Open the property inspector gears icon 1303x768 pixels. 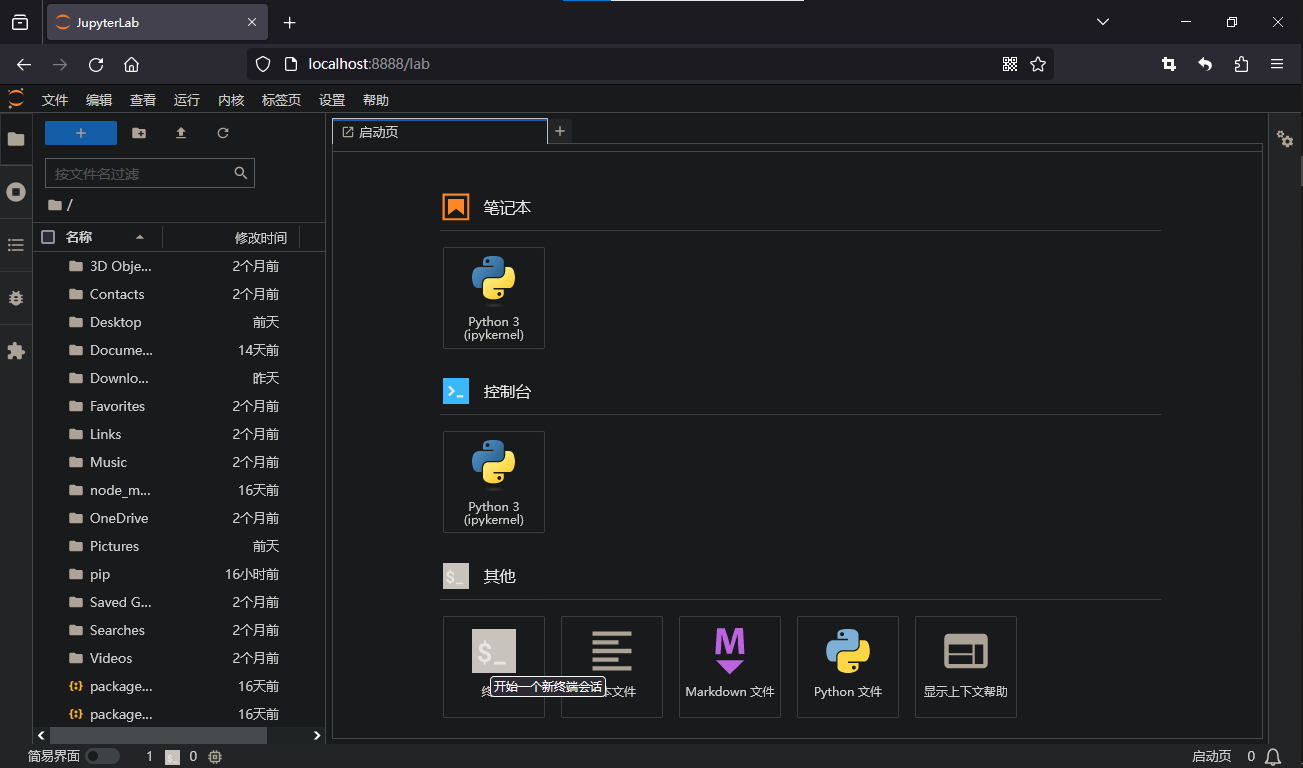point(1285,140)
